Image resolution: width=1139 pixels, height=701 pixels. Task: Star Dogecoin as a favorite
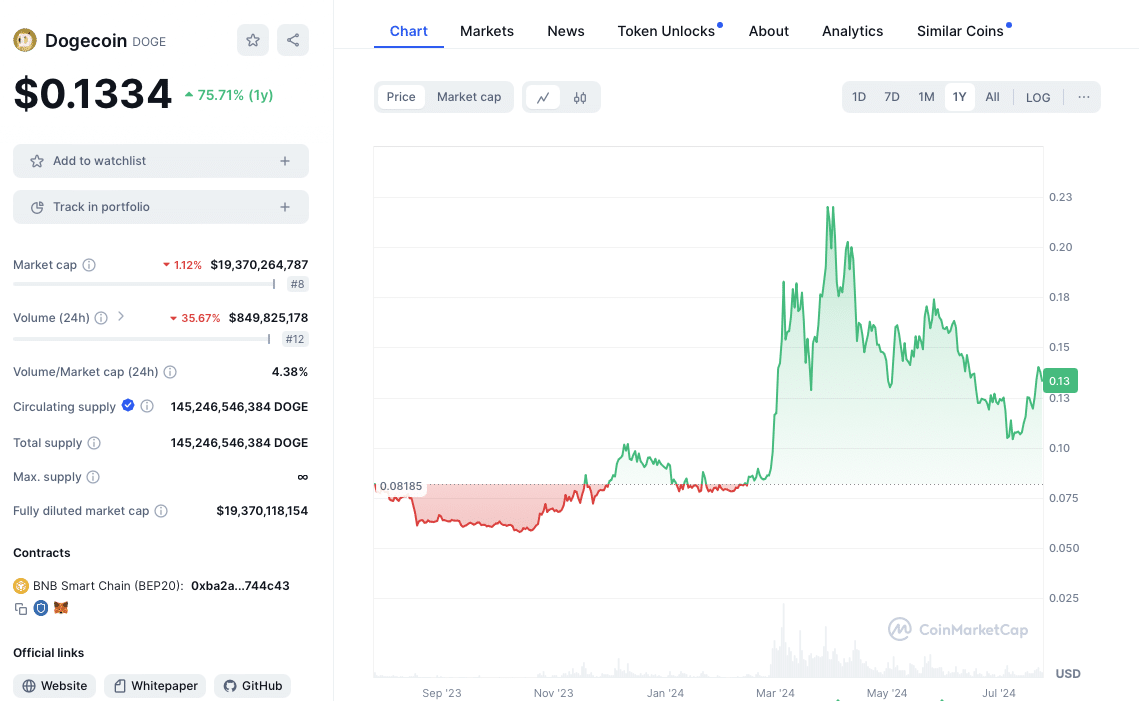pyautogui.click(x=253, y=40)
